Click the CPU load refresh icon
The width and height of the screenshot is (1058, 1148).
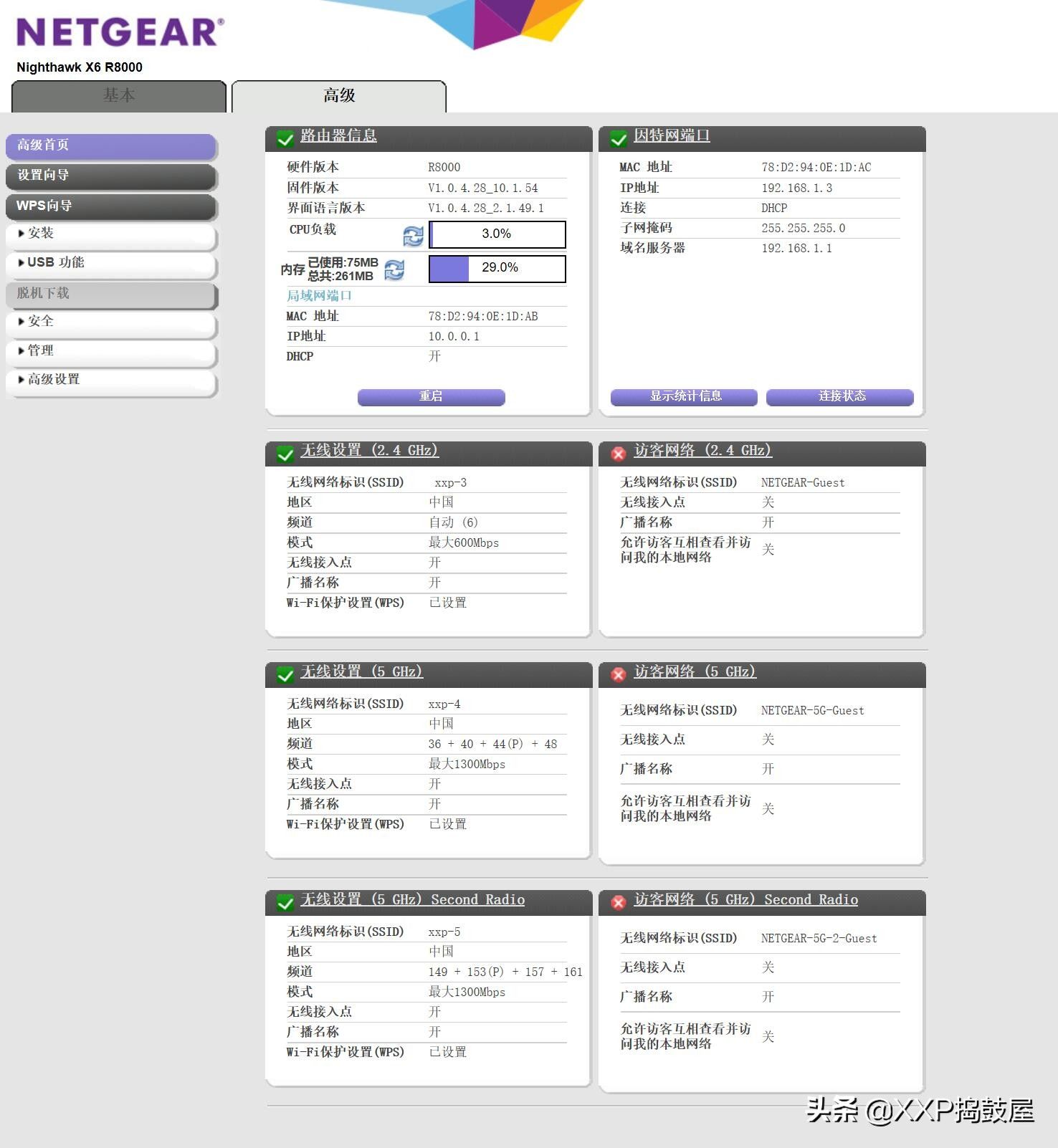click(413, 236)
